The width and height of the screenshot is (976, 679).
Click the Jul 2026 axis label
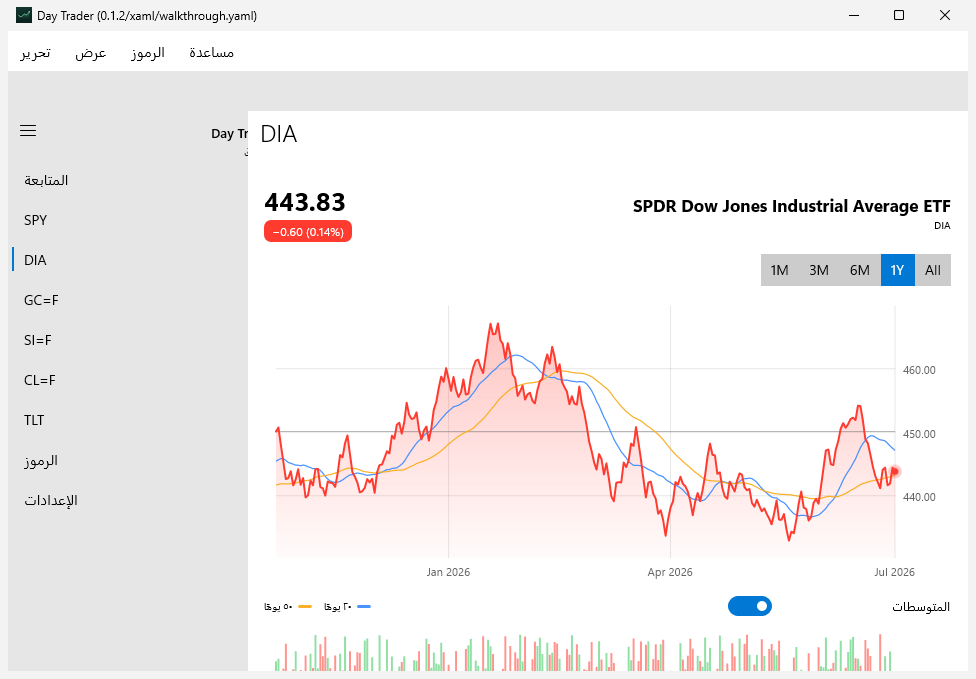click(894, 572)
